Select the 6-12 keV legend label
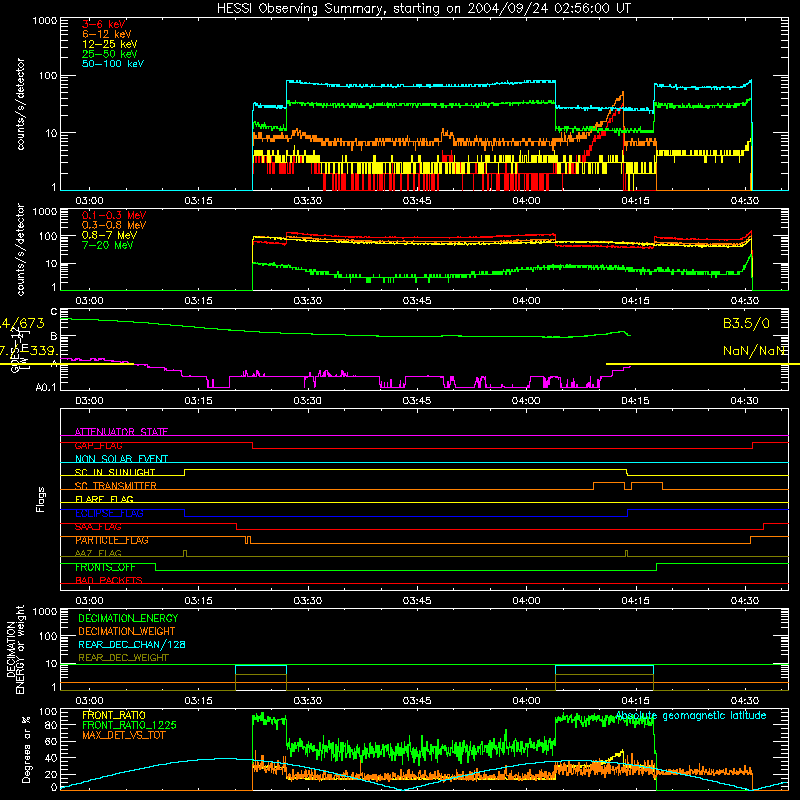This screenshot has height=800, width=800. [x=107, y=34]
